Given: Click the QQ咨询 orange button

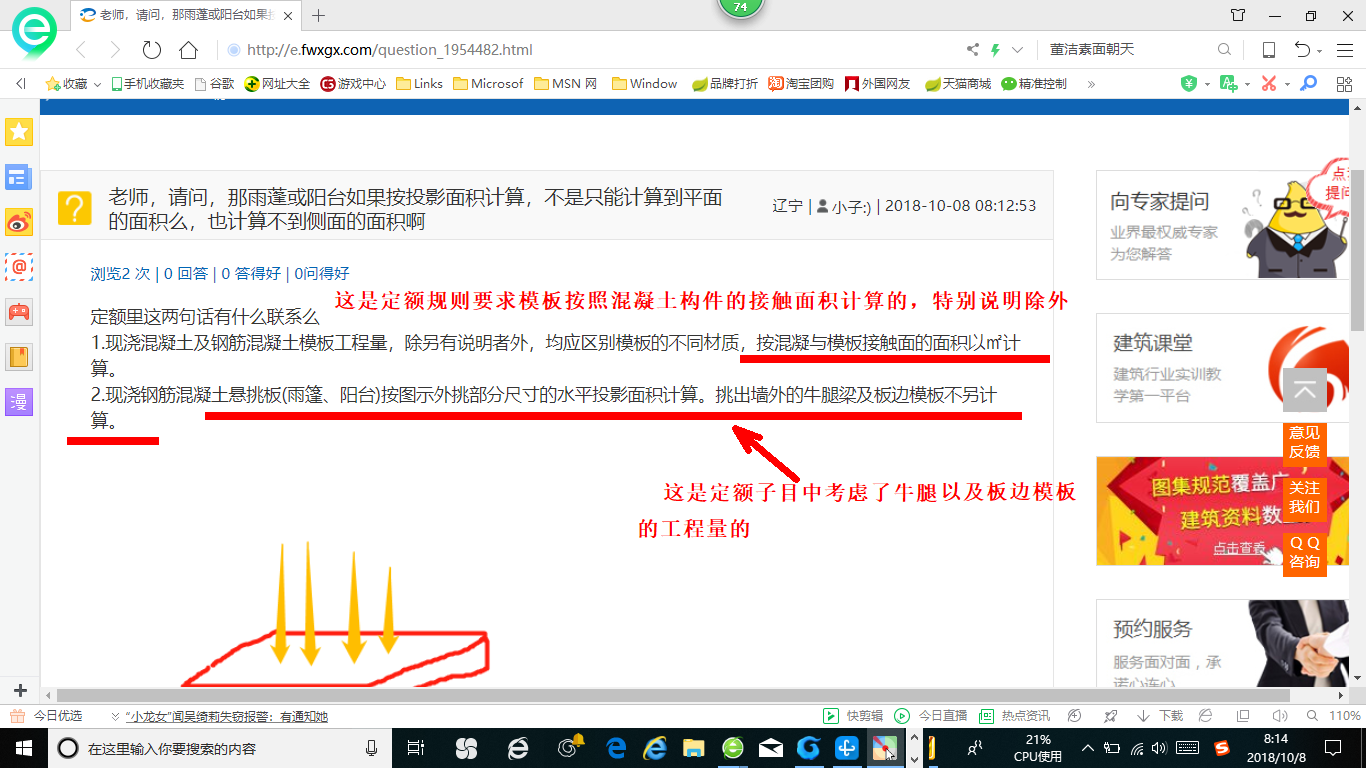Looking at the screenshot, I should click(1304, 552).
